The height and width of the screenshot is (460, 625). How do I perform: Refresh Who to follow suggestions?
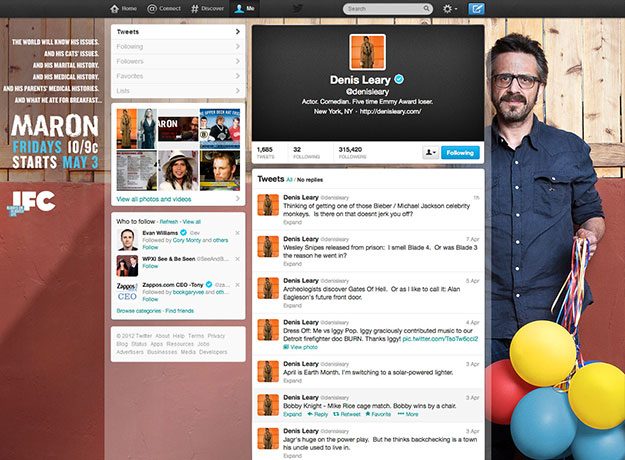point(169,222)
